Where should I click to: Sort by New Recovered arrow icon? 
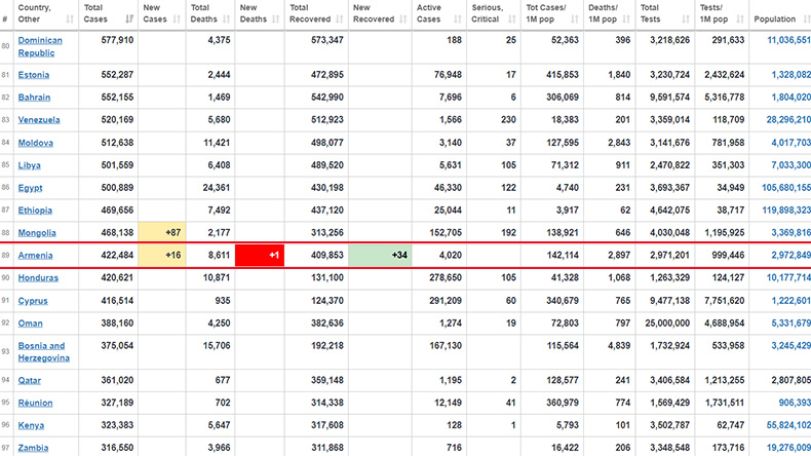(404, 19)
